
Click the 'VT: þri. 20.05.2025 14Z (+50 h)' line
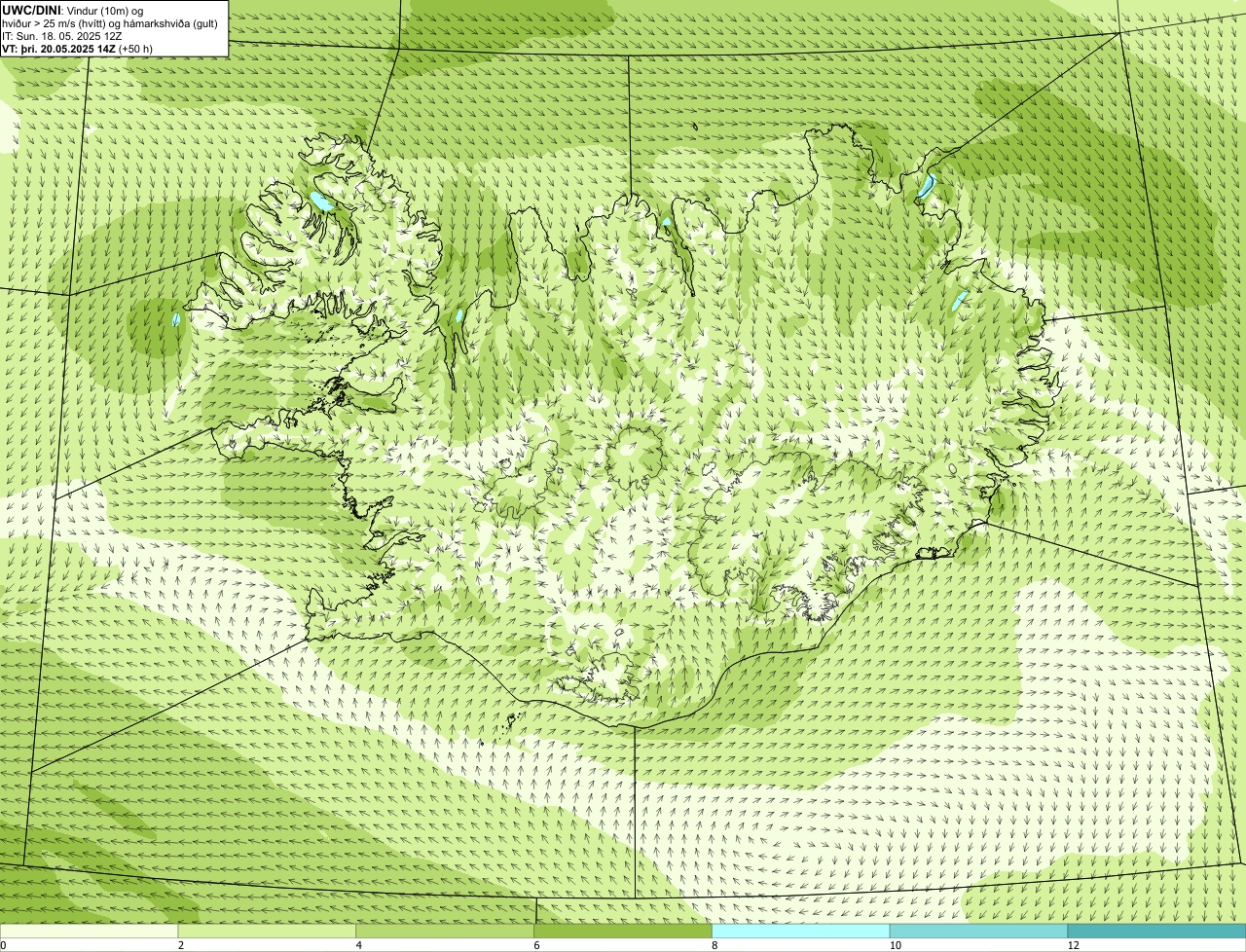point(77,49)
